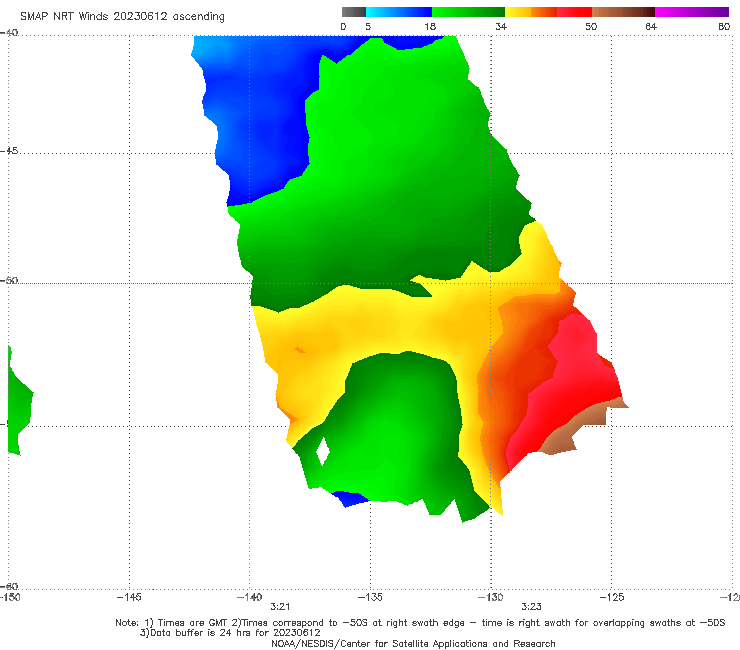Pick the brown colorbar segment
Screen dimensions: 740x650
(x=623, y=12)
